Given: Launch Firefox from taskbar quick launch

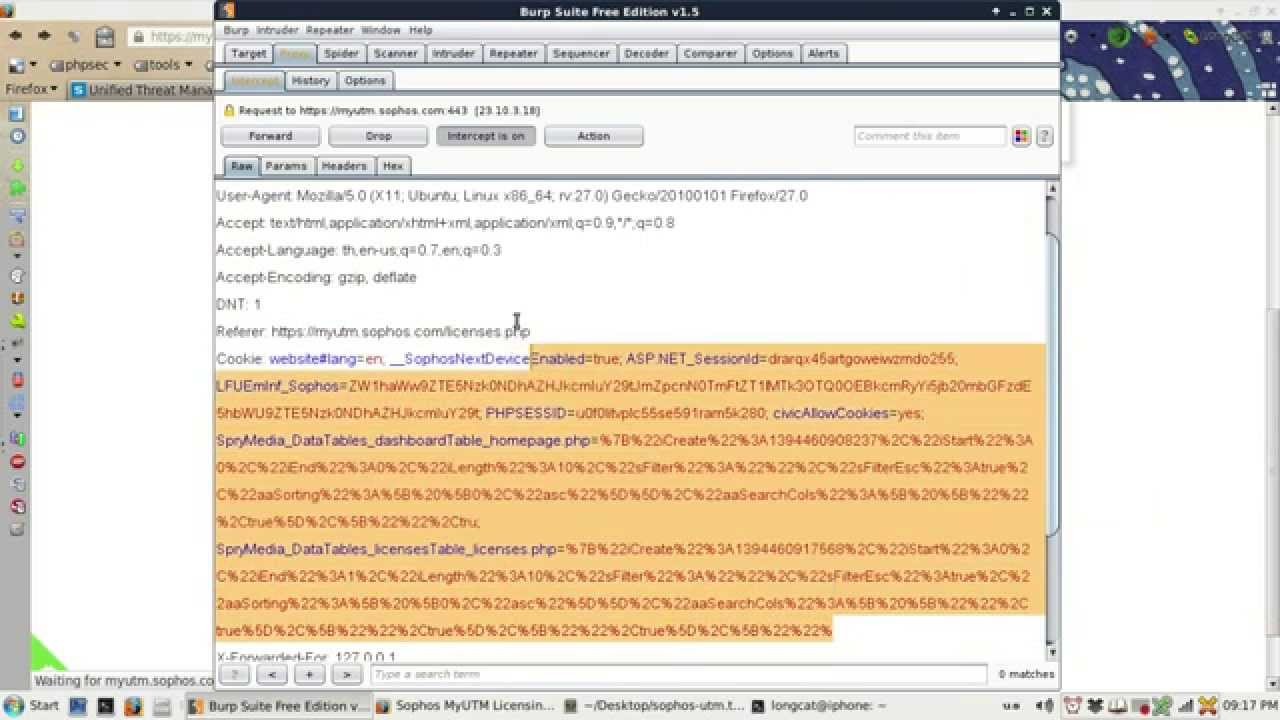Looking at the screenshot, I should tap(132, 706).
